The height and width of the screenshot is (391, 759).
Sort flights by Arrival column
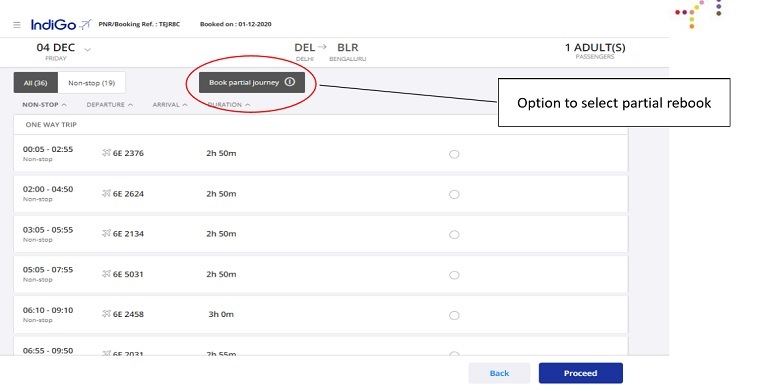coord(170,105)
